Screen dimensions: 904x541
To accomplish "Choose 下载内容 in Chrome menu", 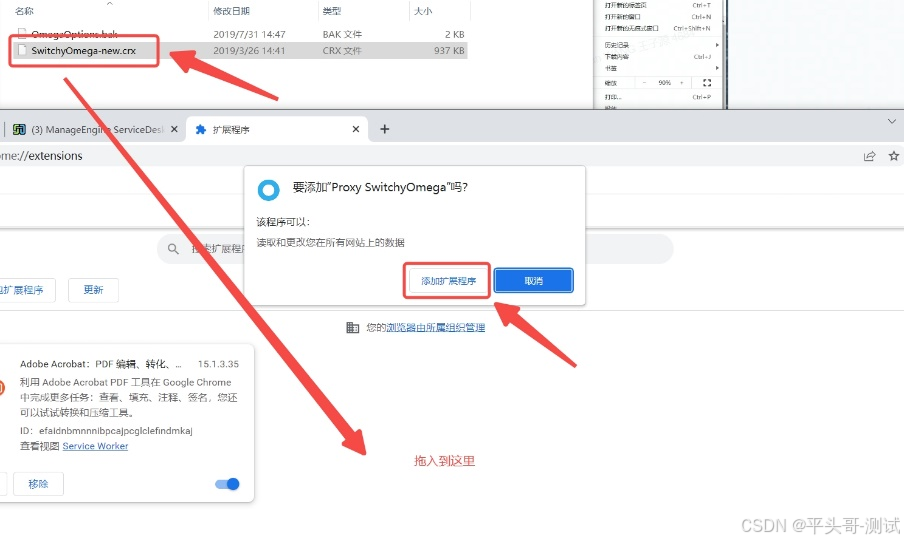I will point(657,57).
